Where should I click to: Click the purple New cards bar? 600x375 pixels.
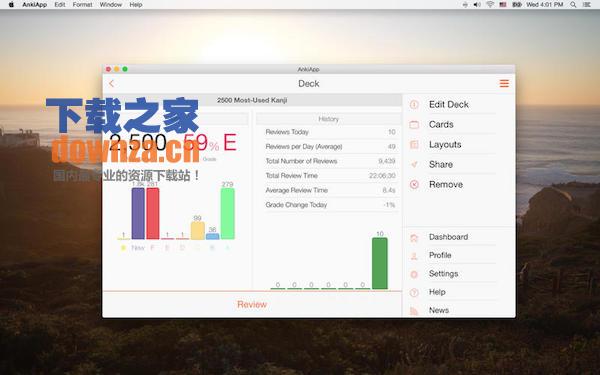pos(138,214)
